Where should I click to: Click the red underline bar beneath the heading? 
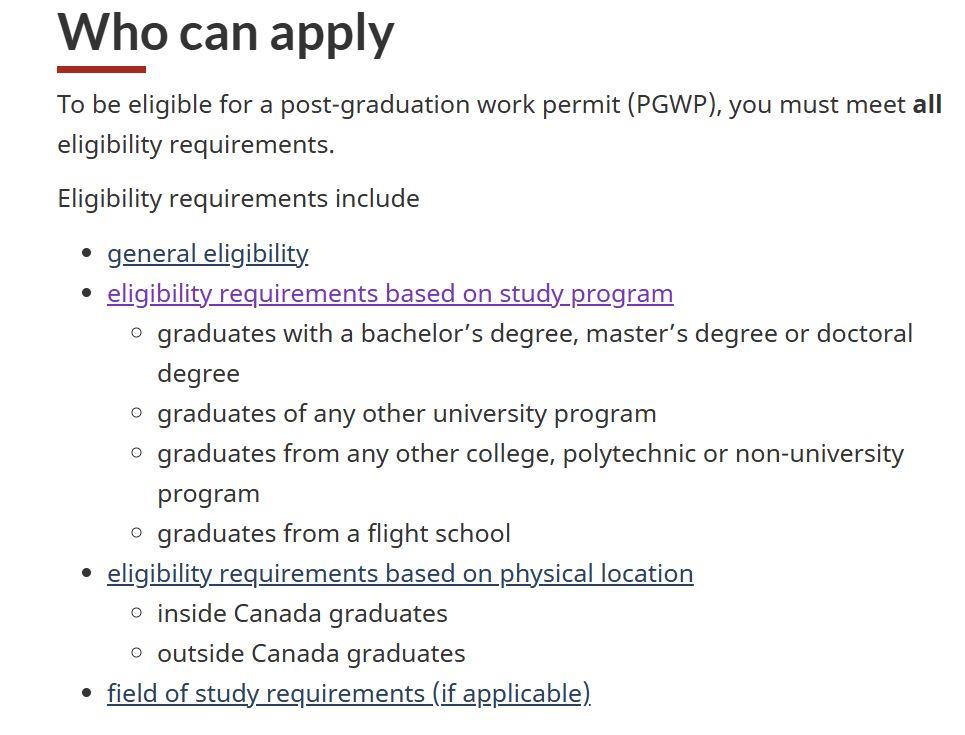click(x=101, y=70)
